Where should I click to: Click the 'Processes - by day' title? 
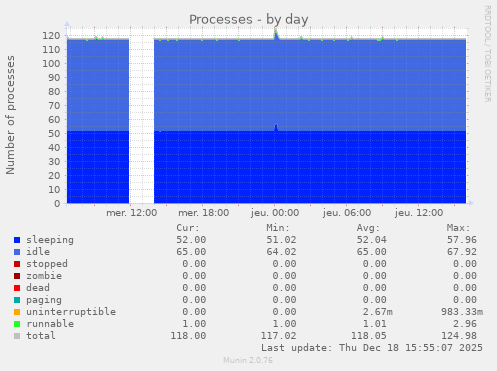point(249,19)
